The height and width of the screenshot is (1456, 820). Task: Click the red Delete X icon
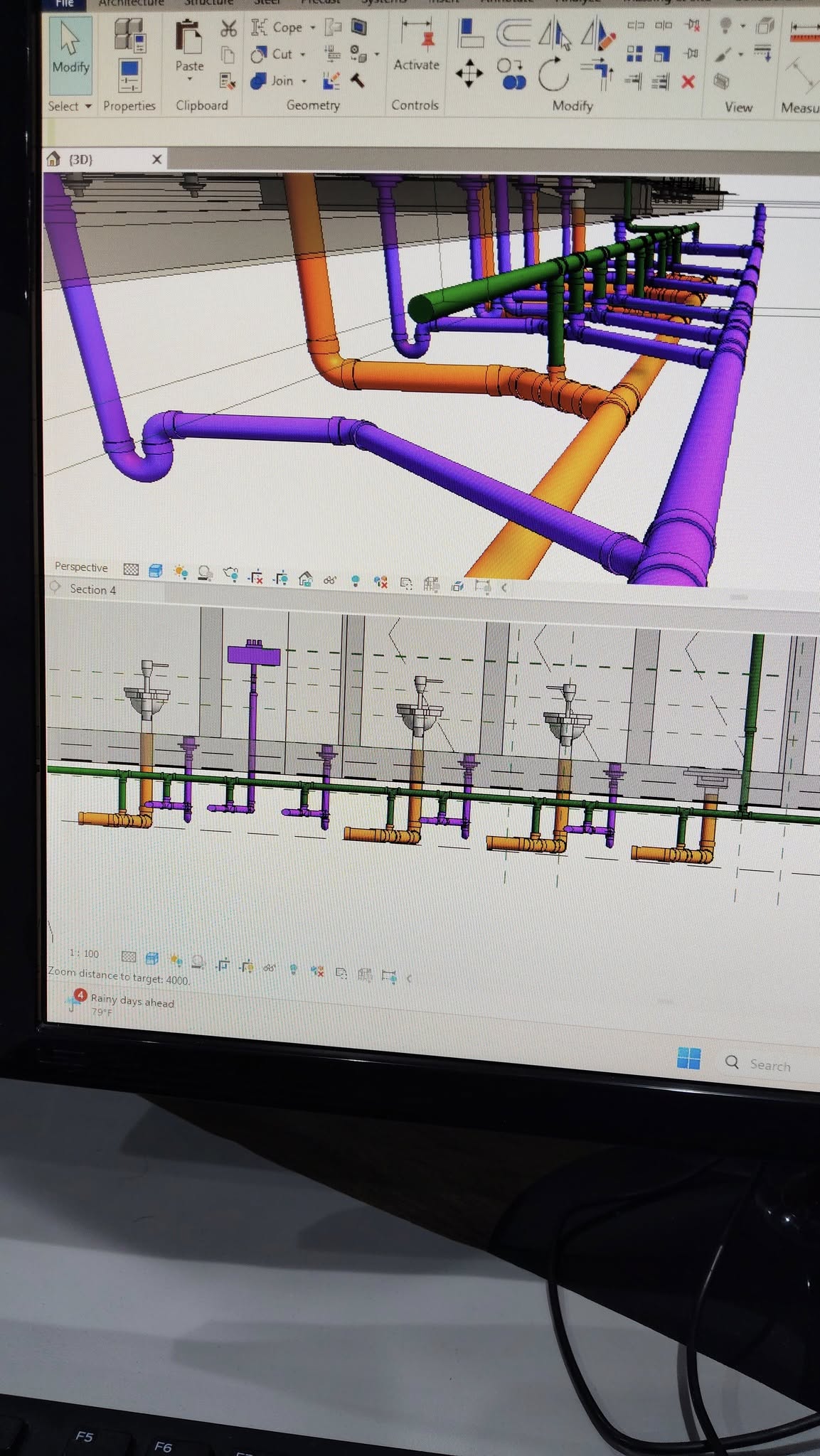(x=688, y=82)
